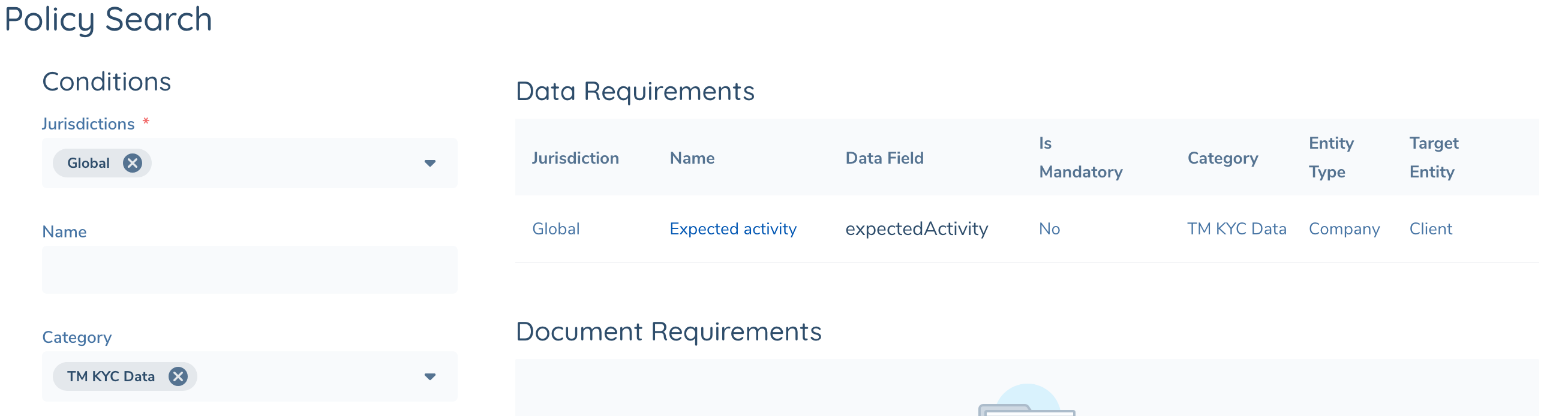Click the No value under Is Mandatory

tap(1049, 228)
